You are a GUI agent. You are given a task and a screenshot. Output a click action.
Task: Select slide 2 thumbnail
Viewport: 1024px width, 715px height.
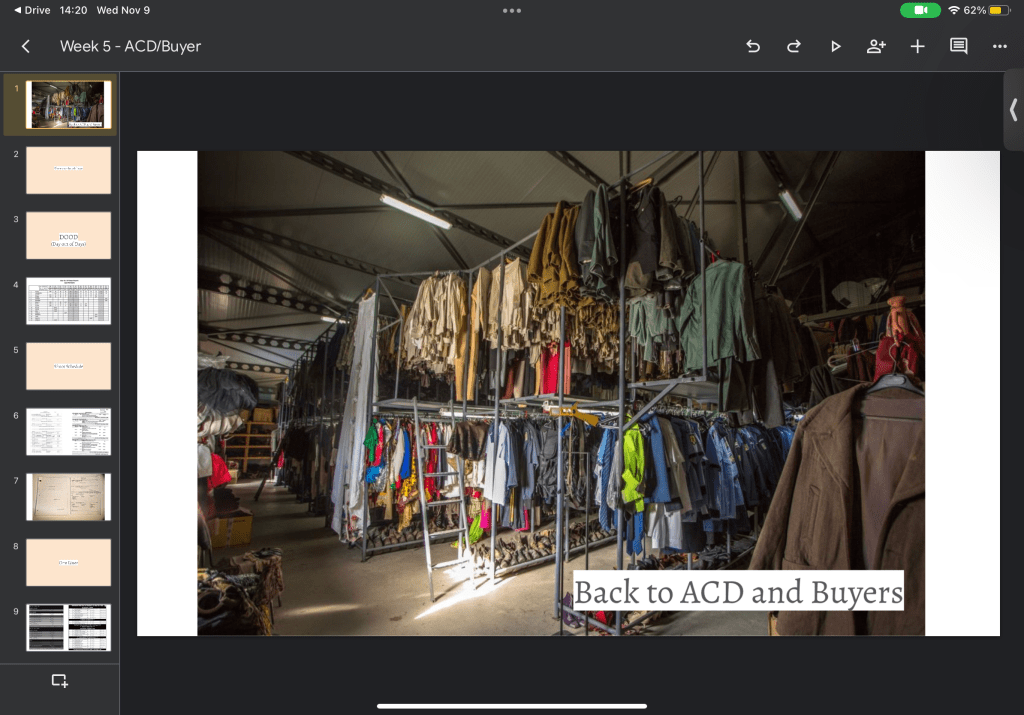point(68,170)
